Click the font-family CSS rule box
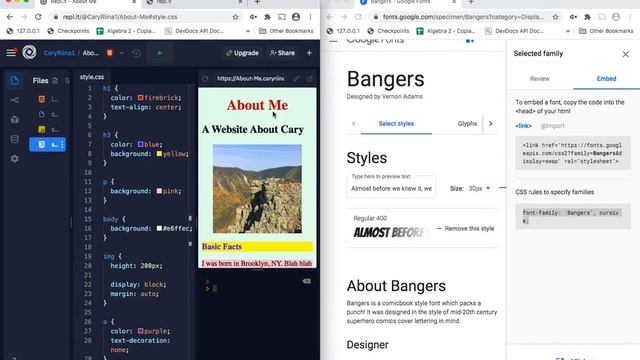 [x=573, y=216]
